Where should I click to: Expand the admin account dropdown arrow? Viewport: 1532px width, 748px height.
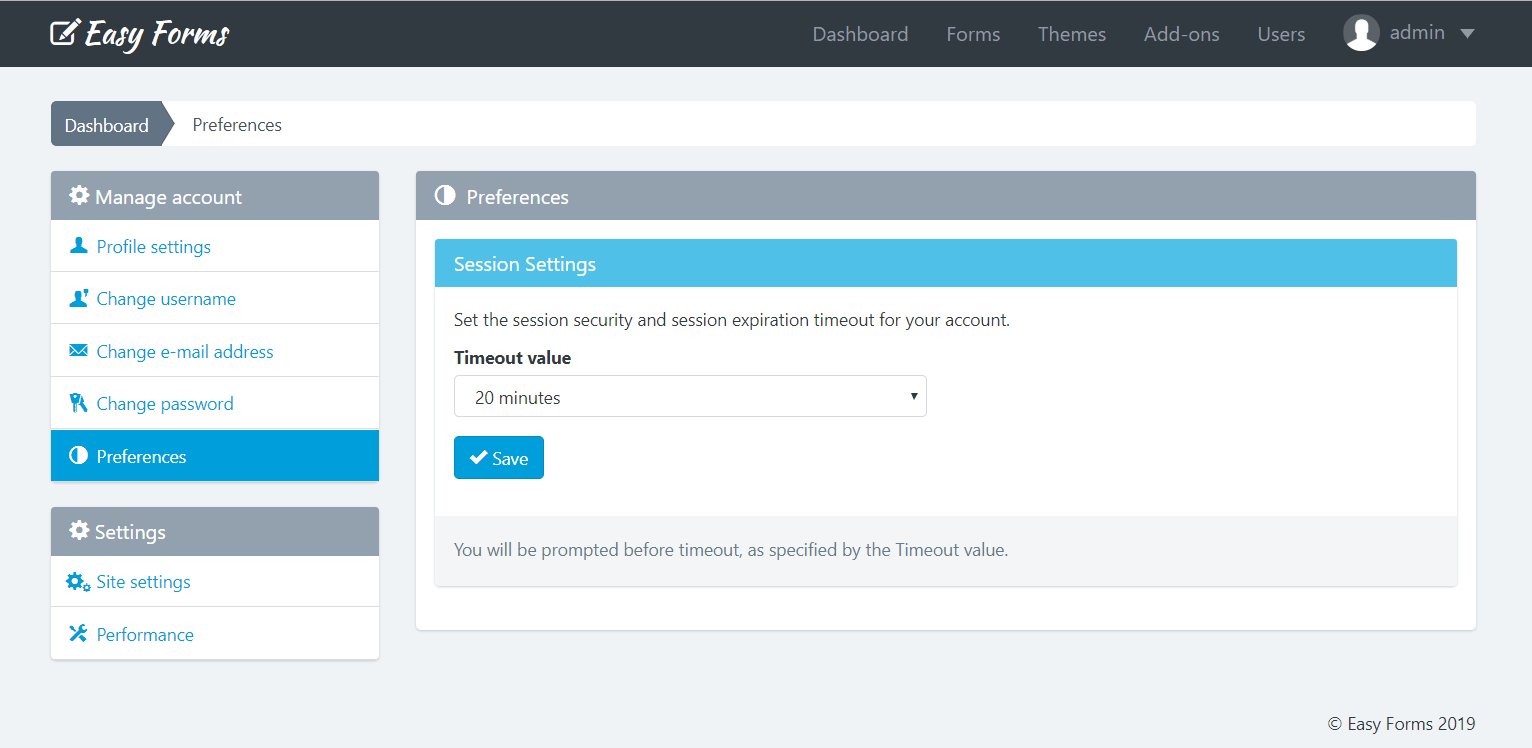coord(1468,33)
